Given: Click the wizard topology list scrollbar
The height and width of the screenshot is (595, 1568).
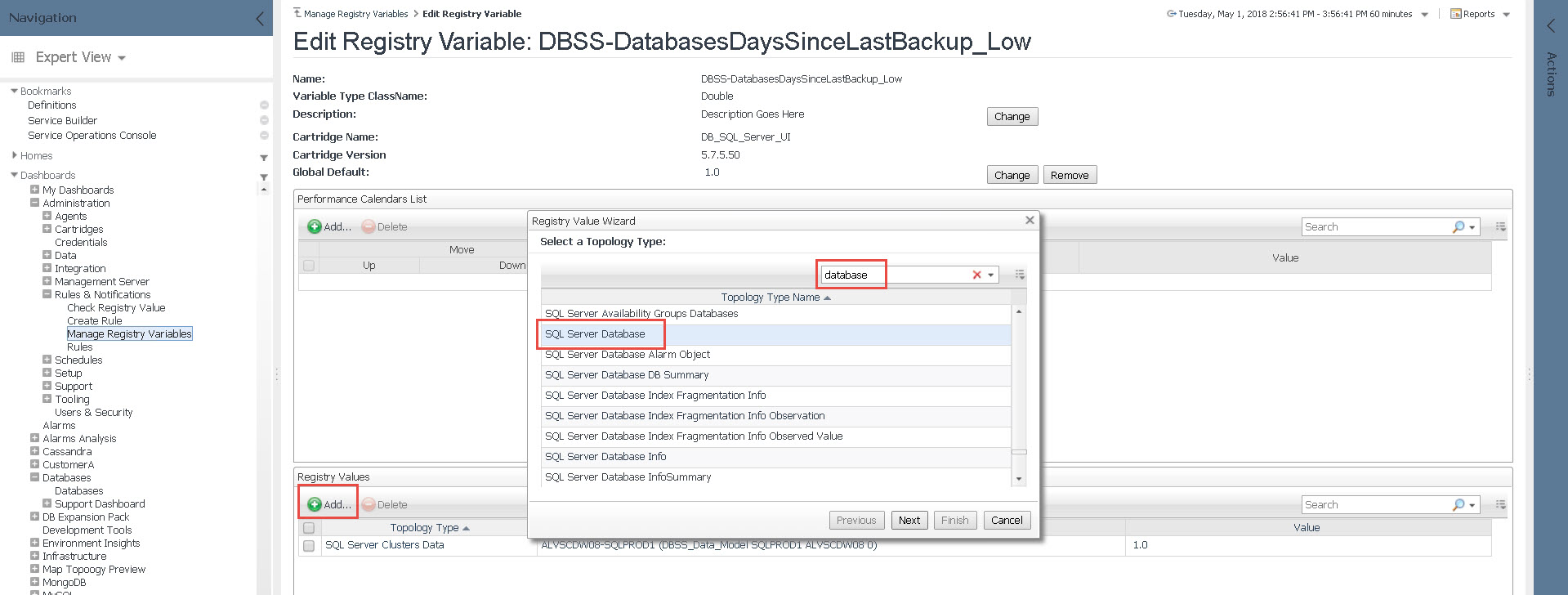Looking at the screenshot, I should (x=1019, y=392).
